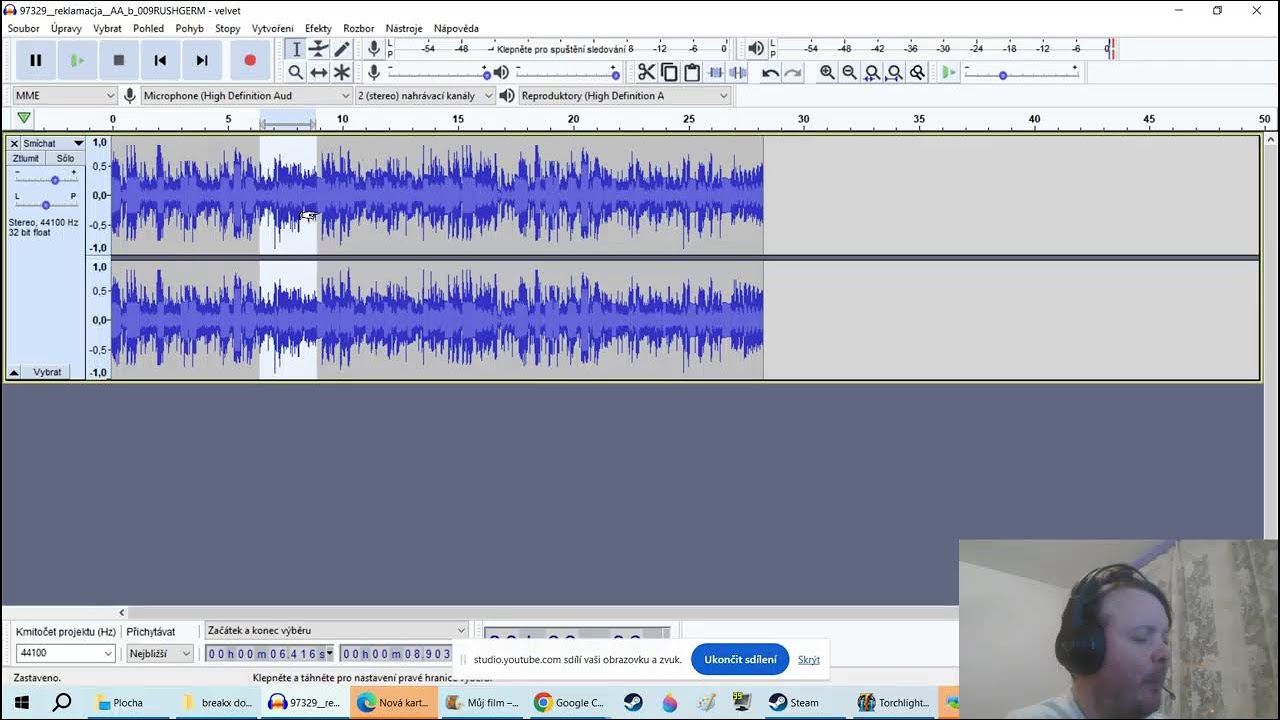Select the Envelope tool

pos(318,48)
